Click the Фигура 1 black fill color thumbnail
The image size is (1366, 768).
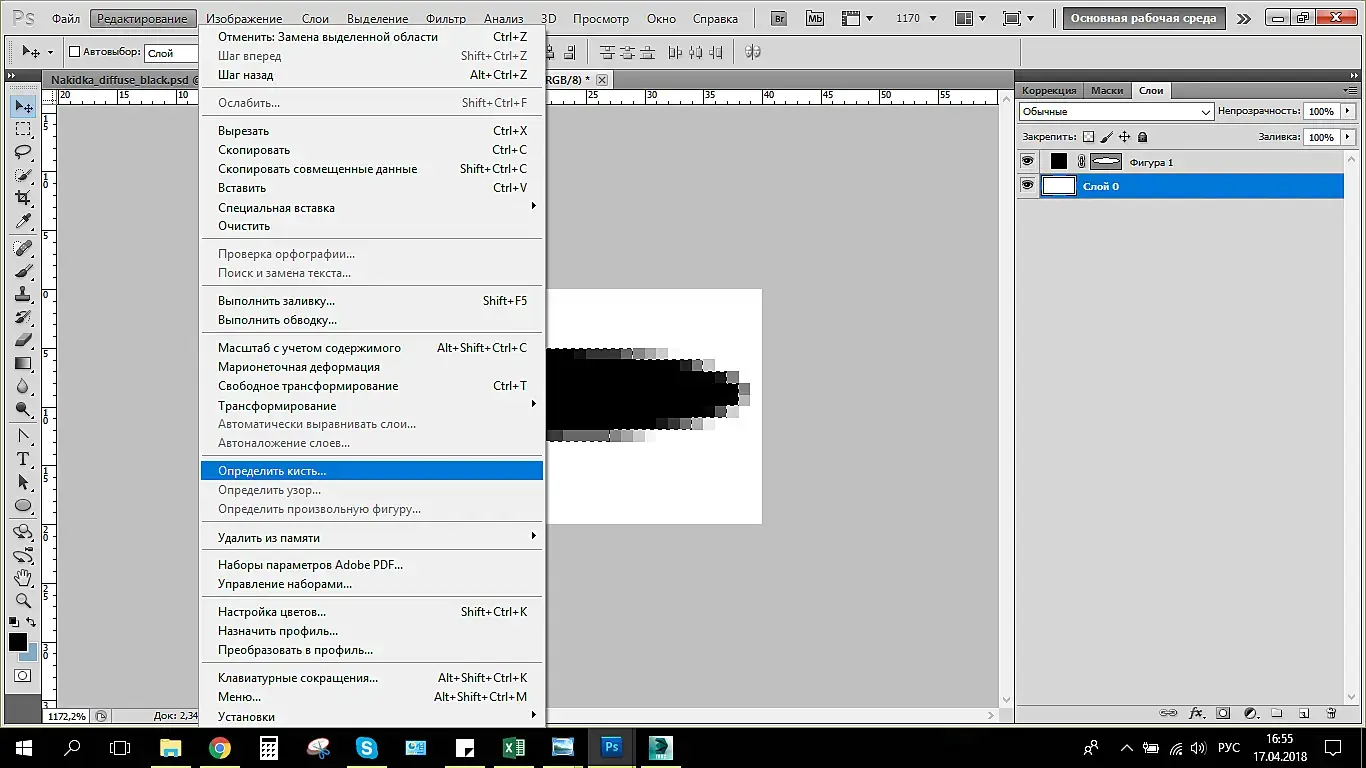coord(1059,162)
